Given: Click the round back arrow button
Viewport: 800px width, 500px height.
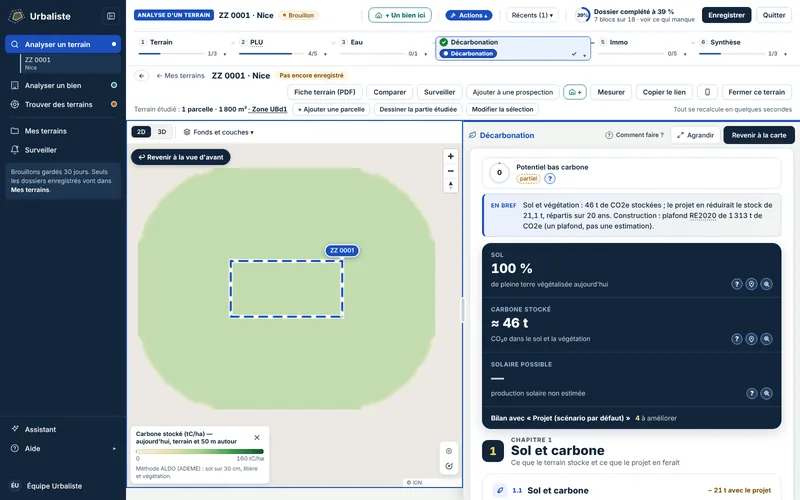Looking at the screenshot, I should pyautogui.click(x=141, y=76).
